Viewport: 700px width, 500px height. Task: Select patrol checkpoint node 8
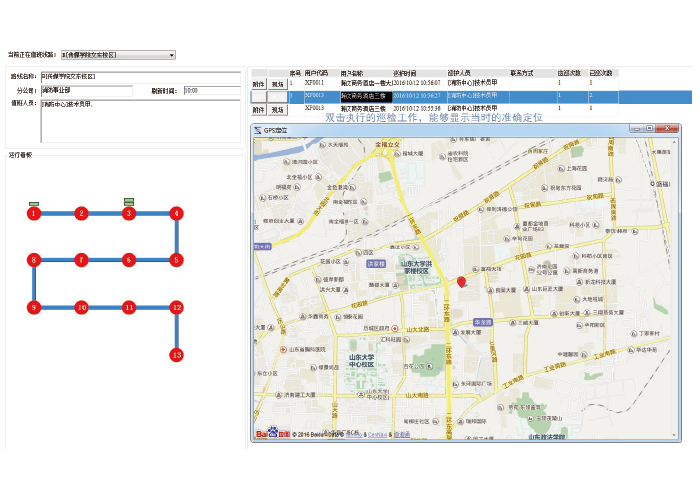(x=33, y=260)
